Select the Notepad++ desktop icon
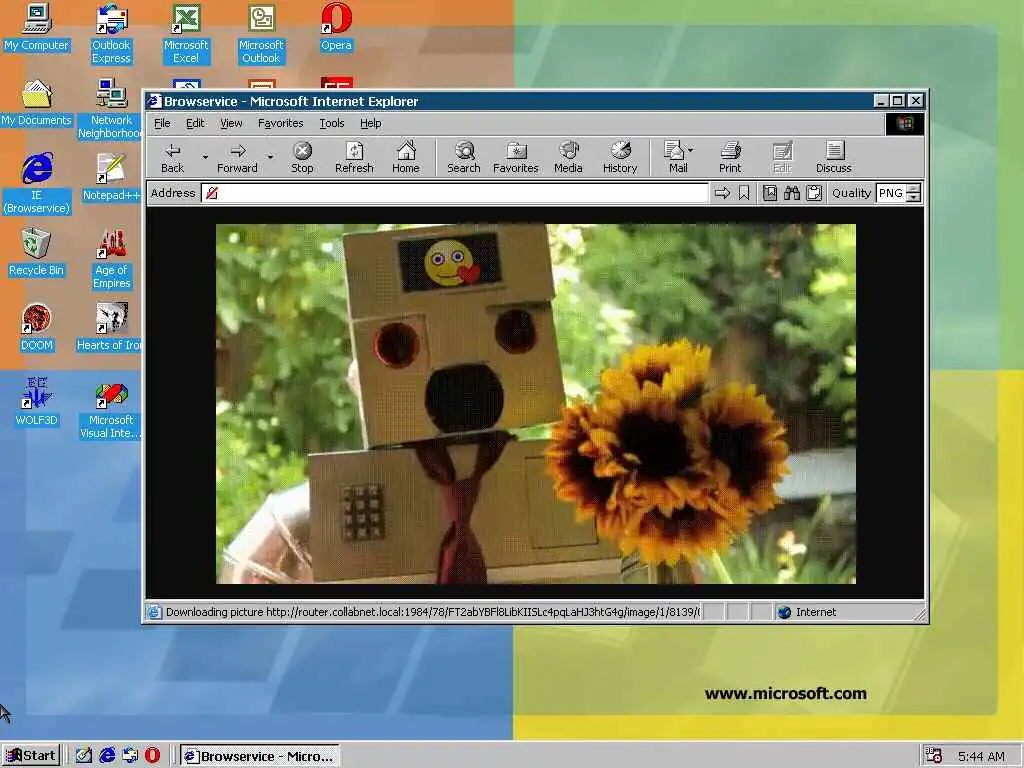This screenshot has height=768, width=1024. click(x=111, y=178)
